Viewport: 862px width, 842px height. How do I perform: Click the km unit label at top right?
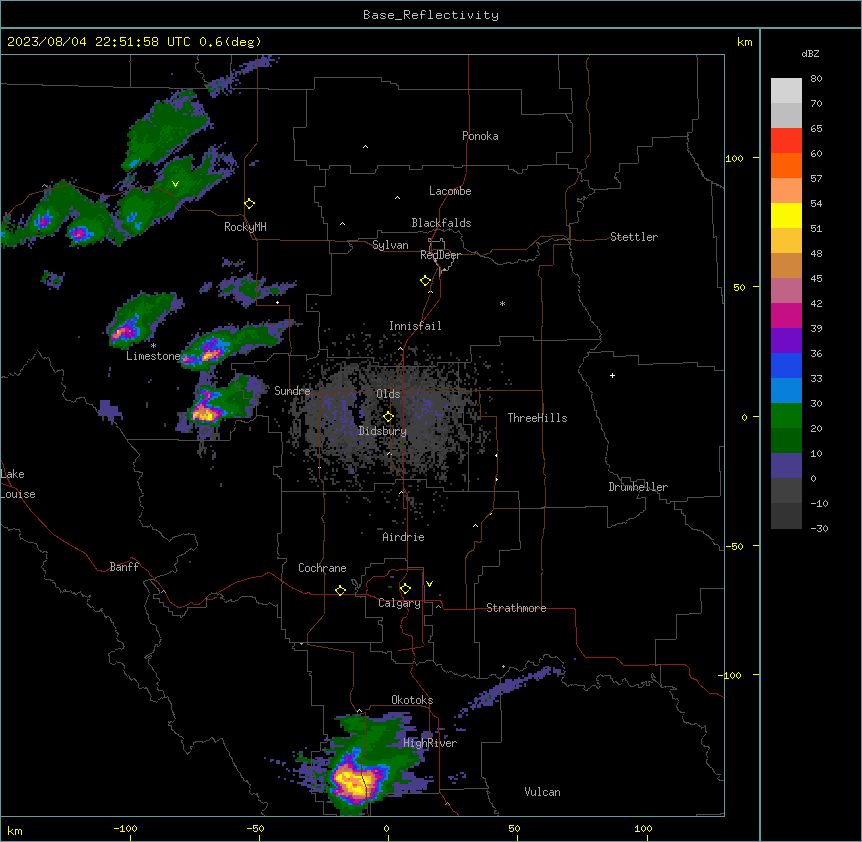click(x=744, y=42)
